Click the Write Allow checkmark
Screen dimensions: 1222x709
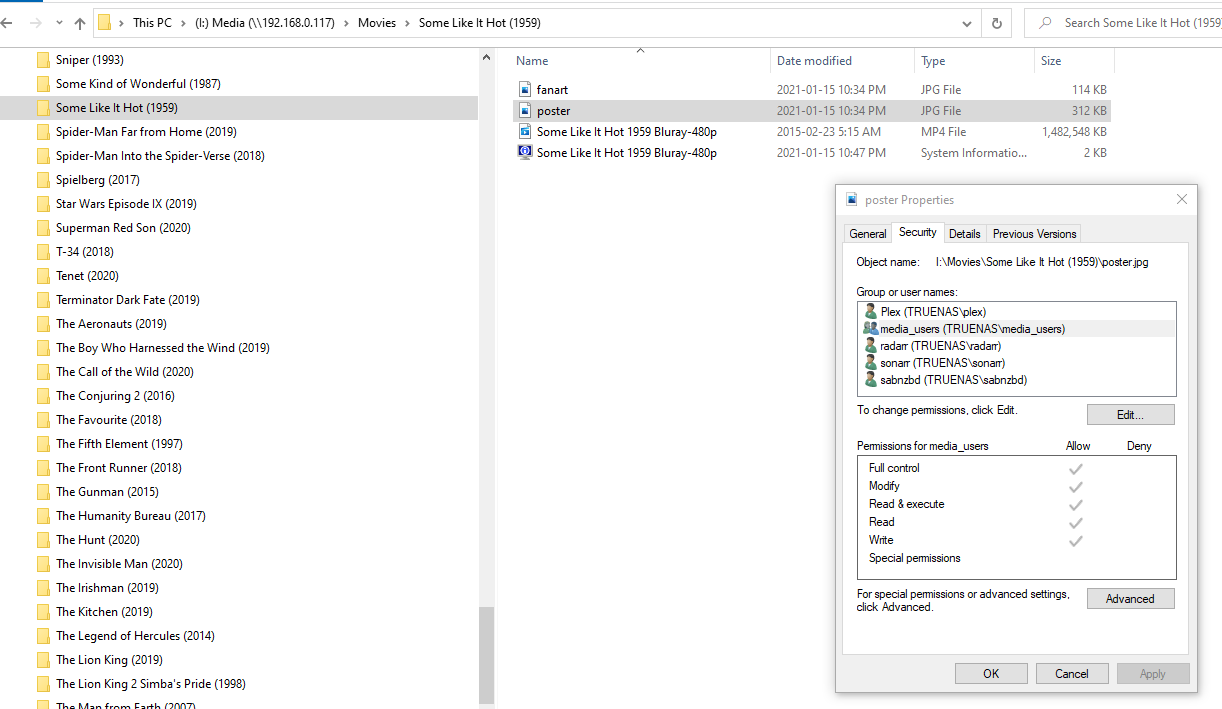(1076, 541)
